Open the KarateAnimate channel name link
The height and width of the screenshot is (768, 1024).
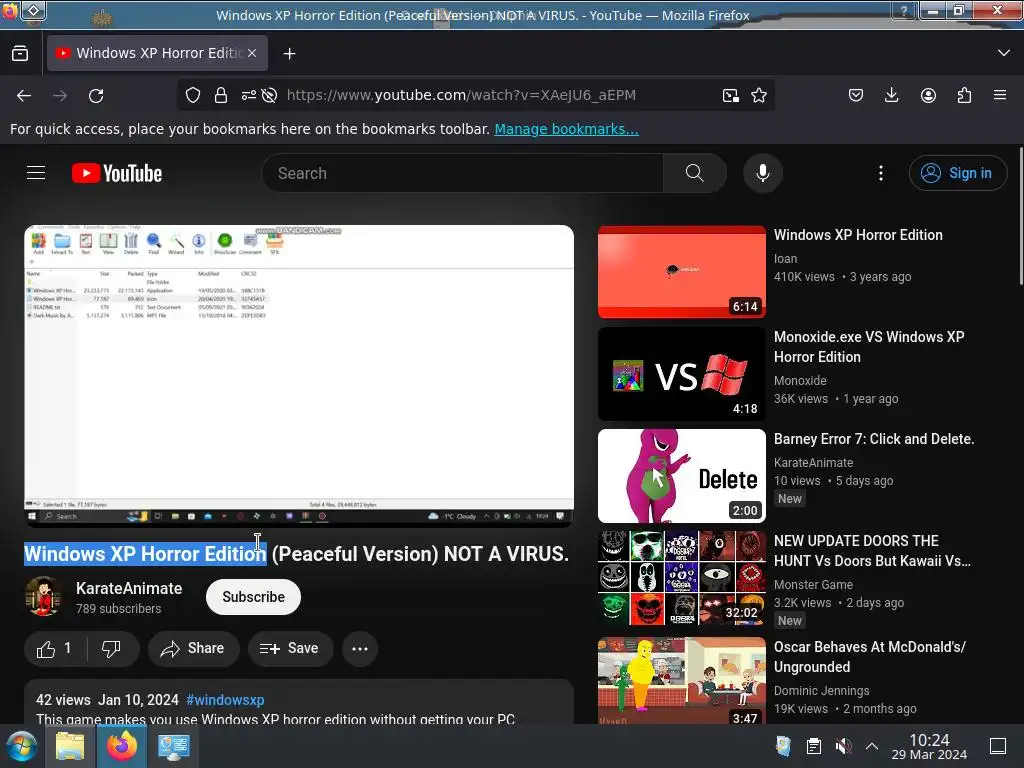(129, 588)
